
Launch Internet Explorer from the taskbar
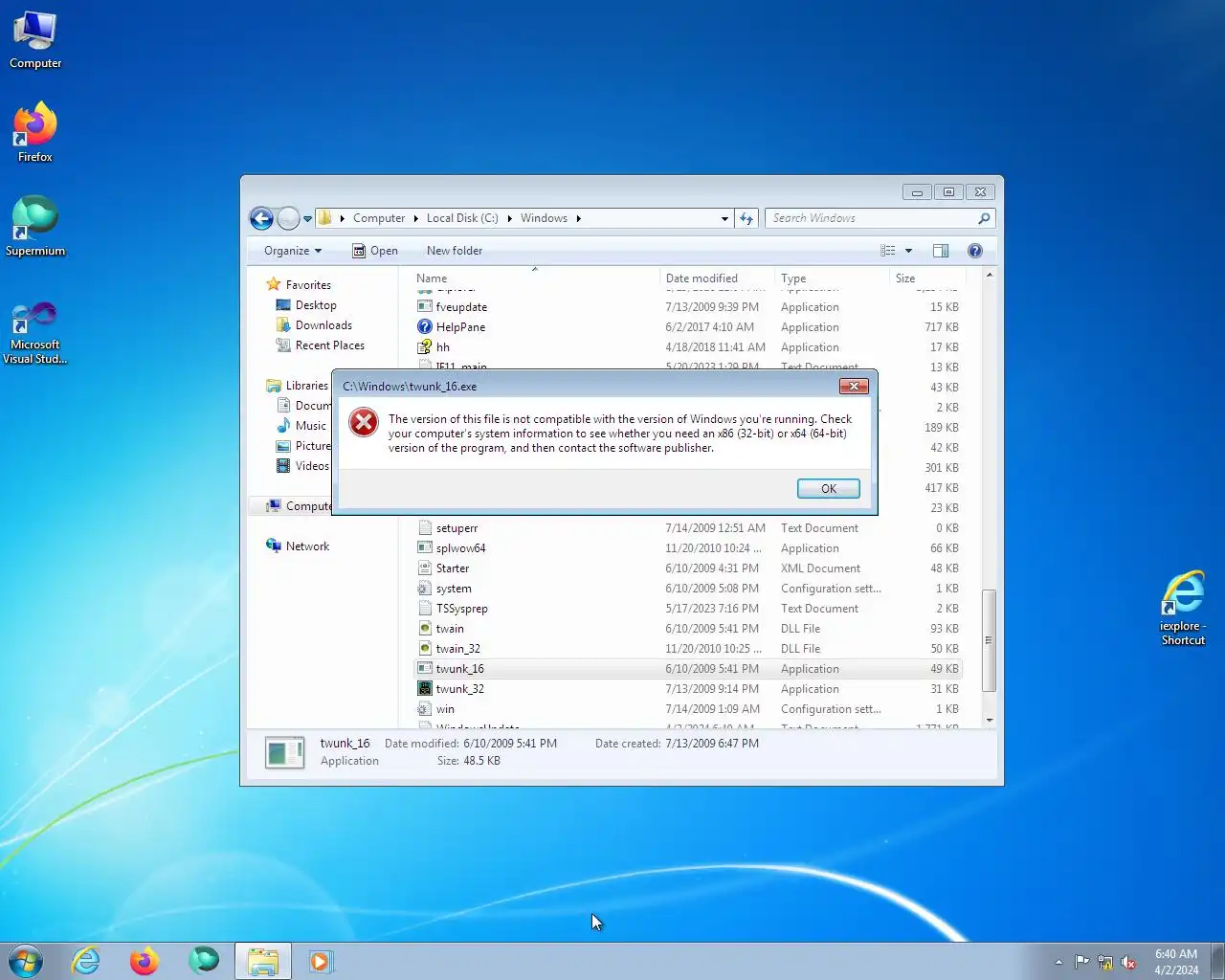tap(86, 961)
